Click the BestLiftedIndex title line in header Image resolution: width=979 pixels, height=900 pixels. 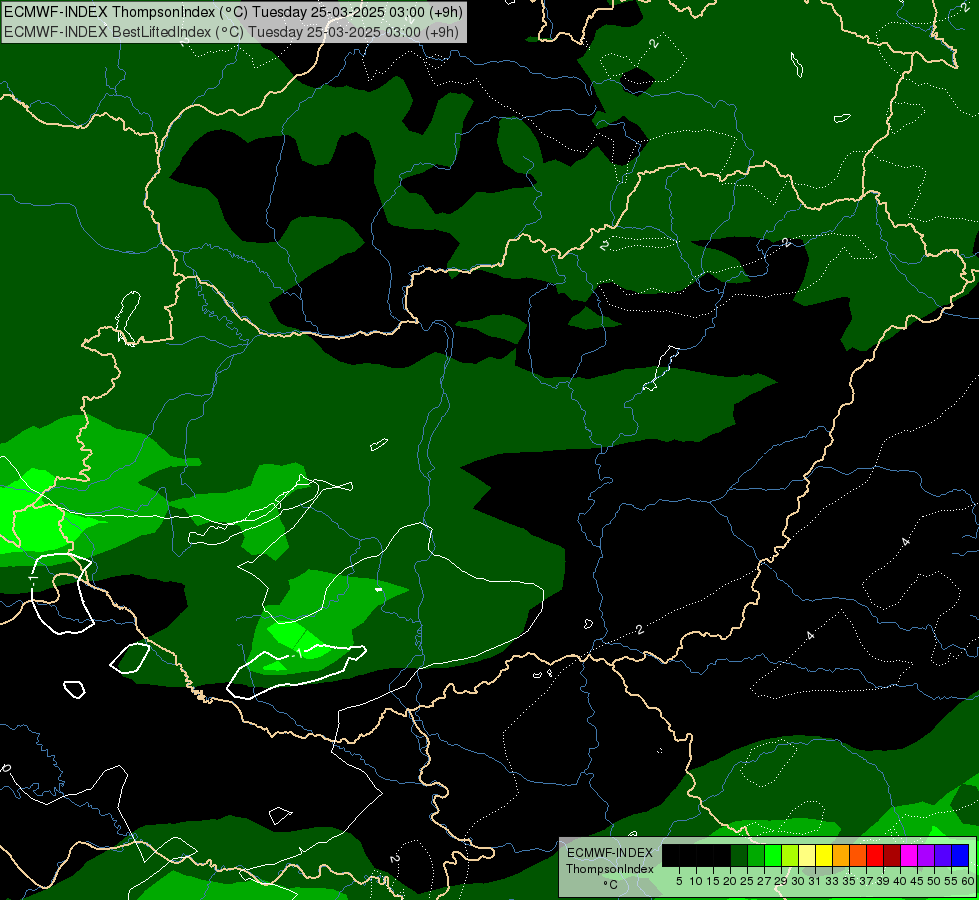(x=231, y=32)
